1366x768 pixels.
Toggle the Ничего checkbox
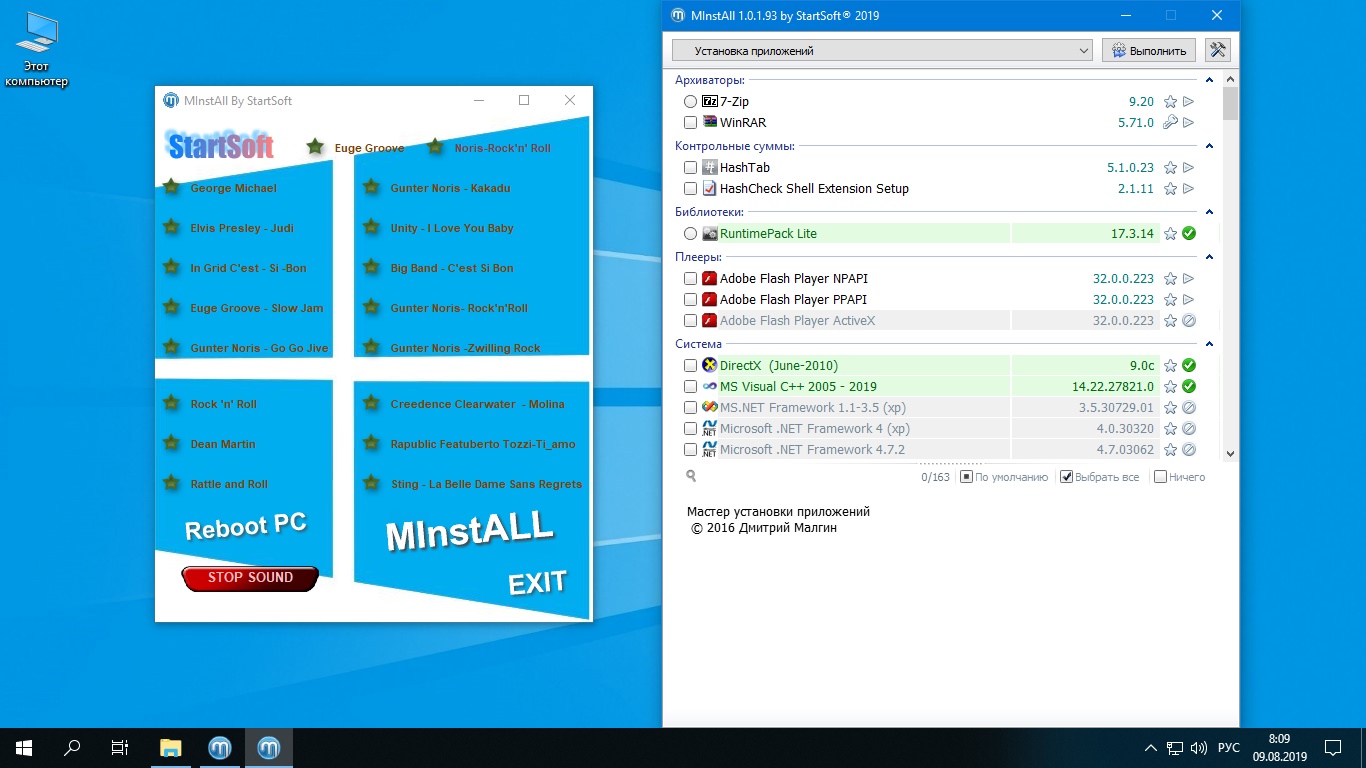click(x=1160, y=477)
